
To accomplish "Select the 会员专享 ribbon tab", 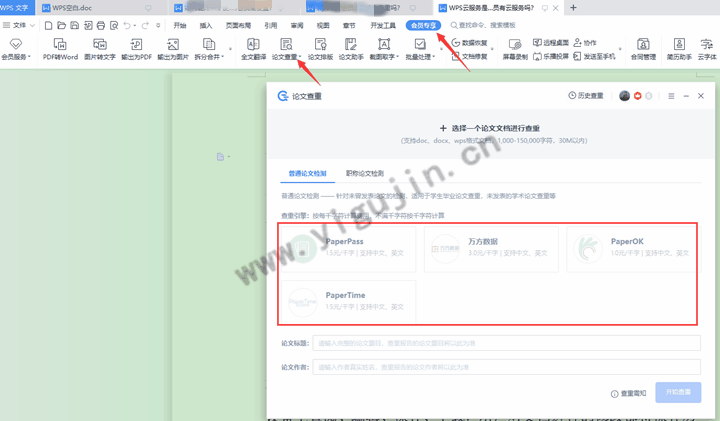I will (423, 25).
